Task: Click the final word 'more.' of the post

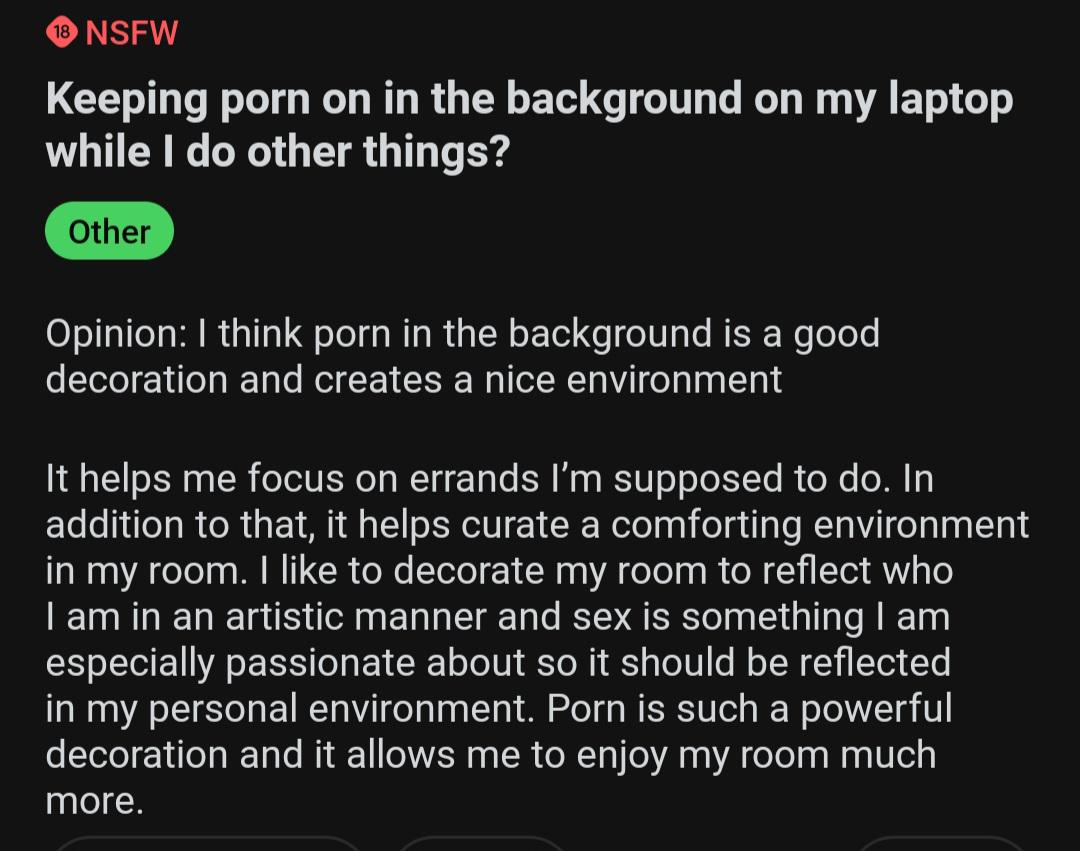Action: pos(95,801)
